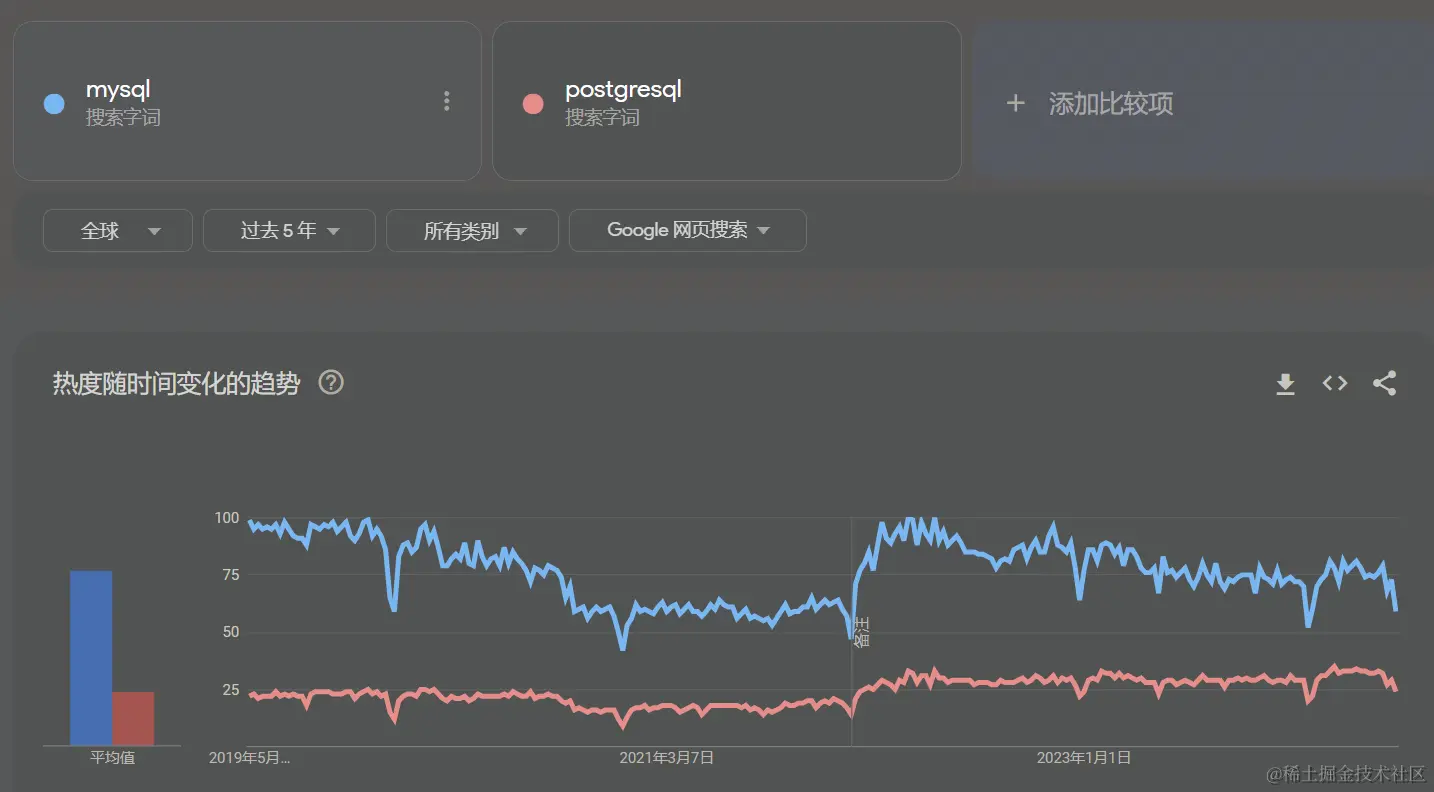The width and height of the screenshot is (1434, 792).
Task: Click the 平均值 label
Action: 113,758
